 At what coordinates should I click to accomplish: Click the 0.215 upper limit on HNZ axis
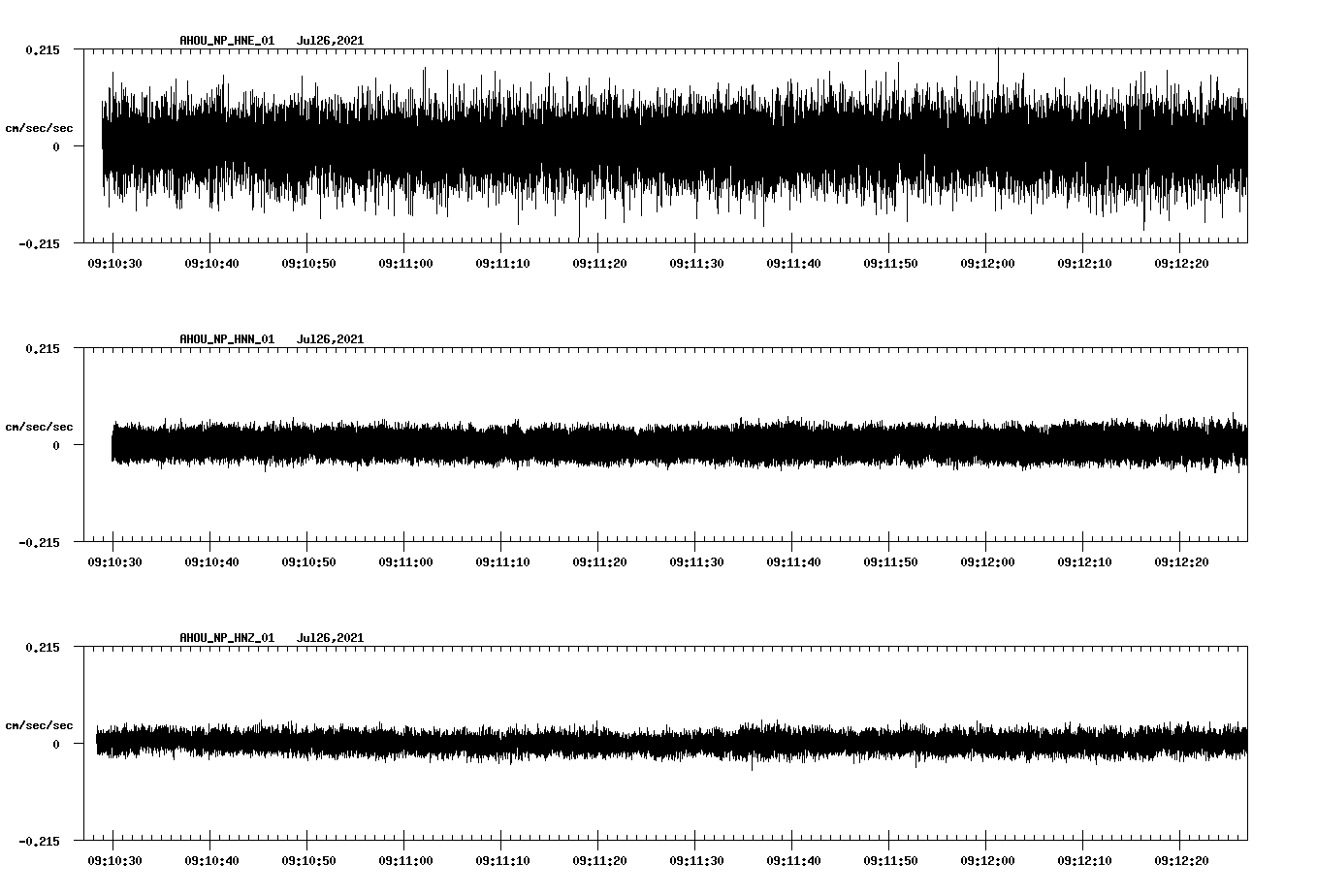43,647
